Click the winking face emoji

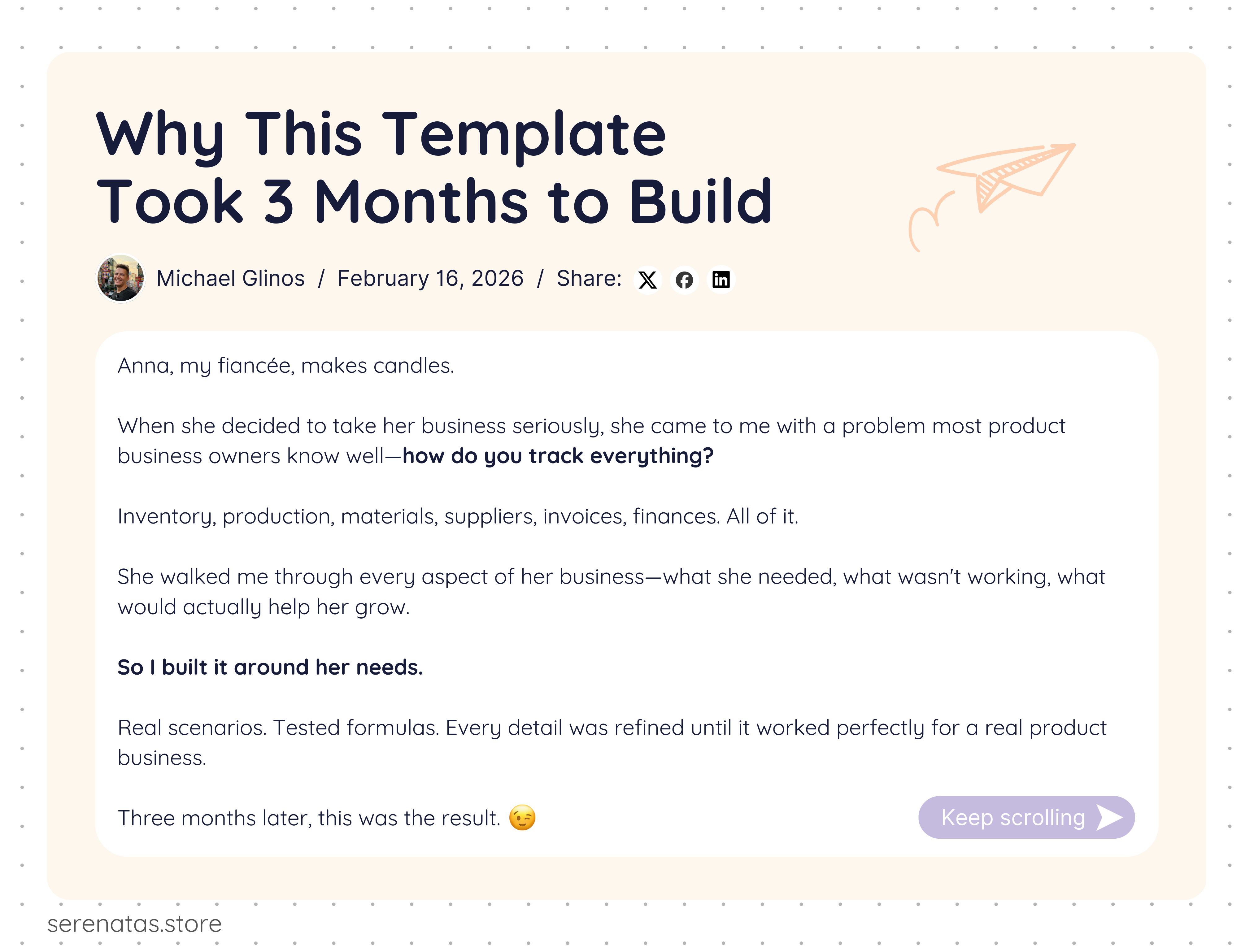point(521,818)
